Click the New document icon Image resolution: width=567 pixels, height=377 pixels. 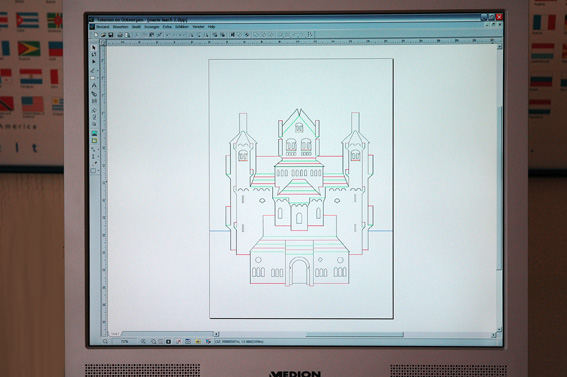96,35
